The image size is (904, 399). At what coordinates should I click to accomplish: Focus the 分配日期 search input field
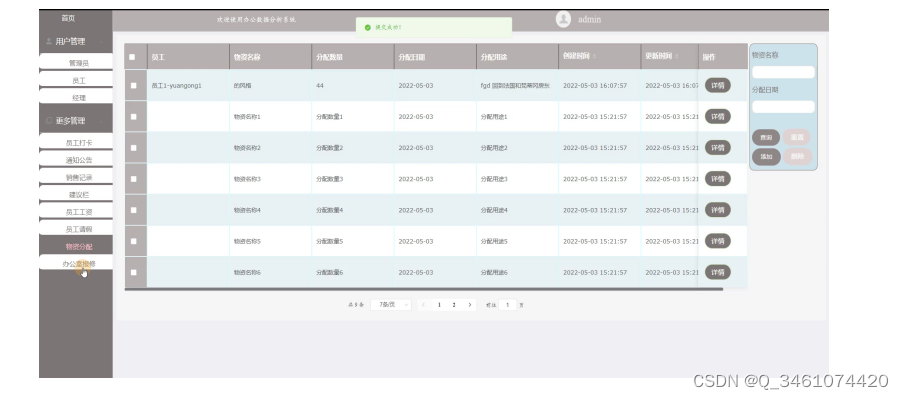(x=783, y=107)
